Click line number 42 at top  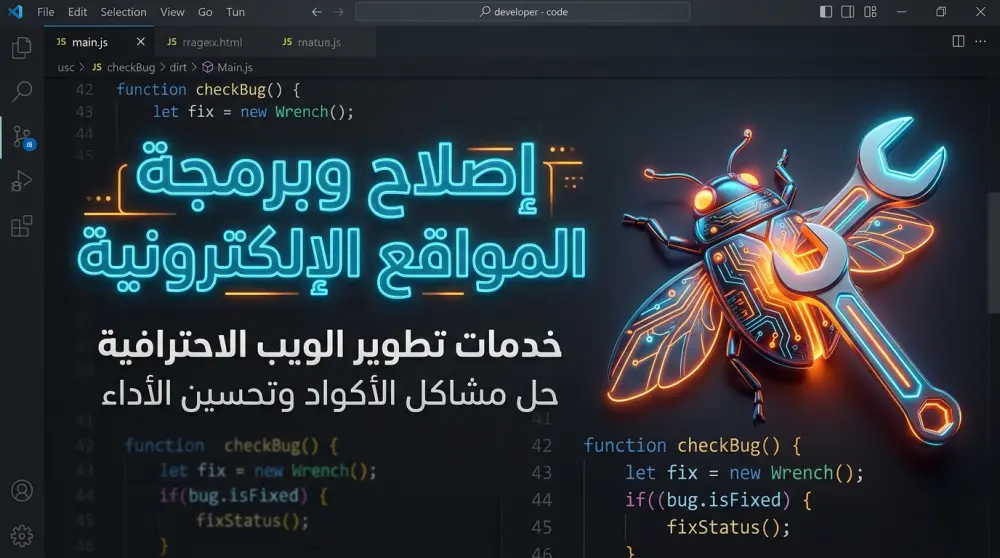pyautogui.click(x=84, y=90)
